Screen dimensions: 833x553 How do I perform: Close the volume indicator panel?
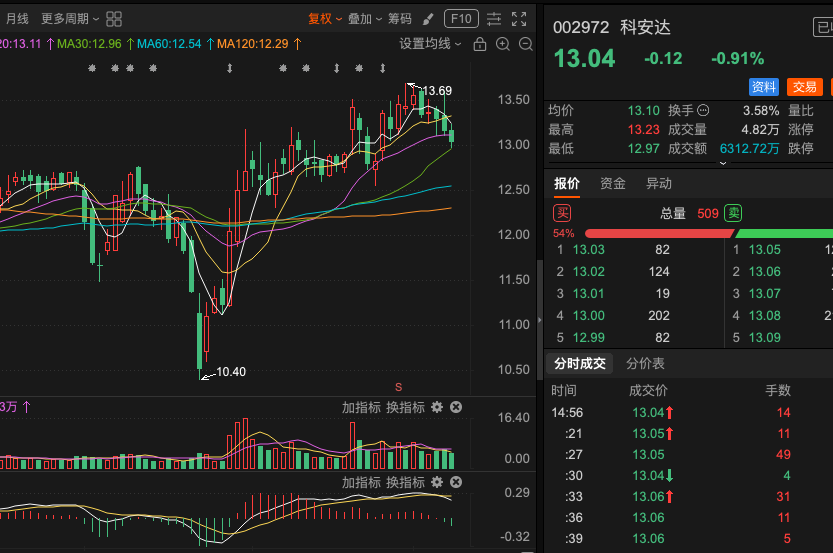tap(456, 407)
